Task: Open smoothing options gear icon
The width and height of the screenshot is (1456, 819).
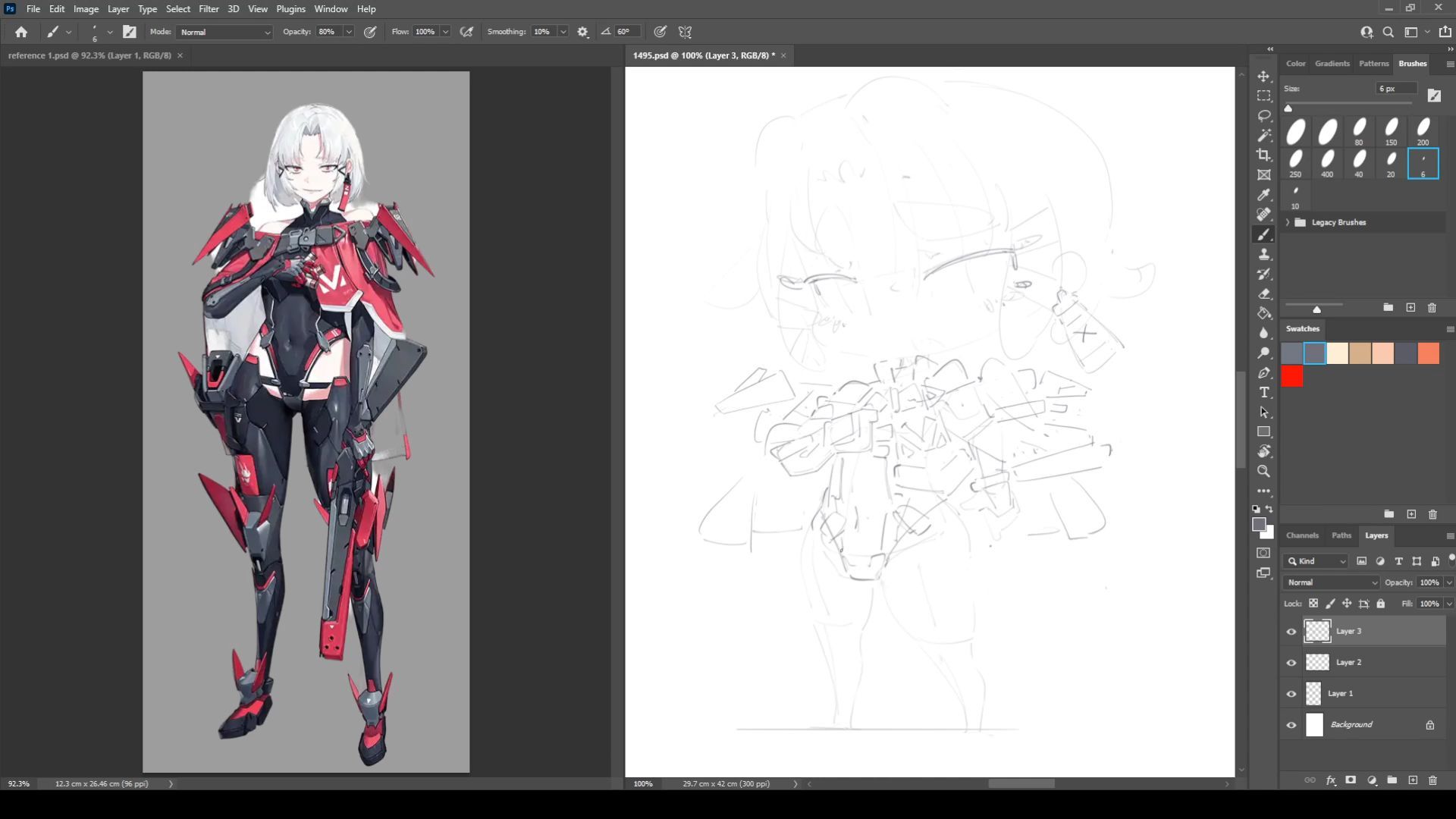Action: 582,32
